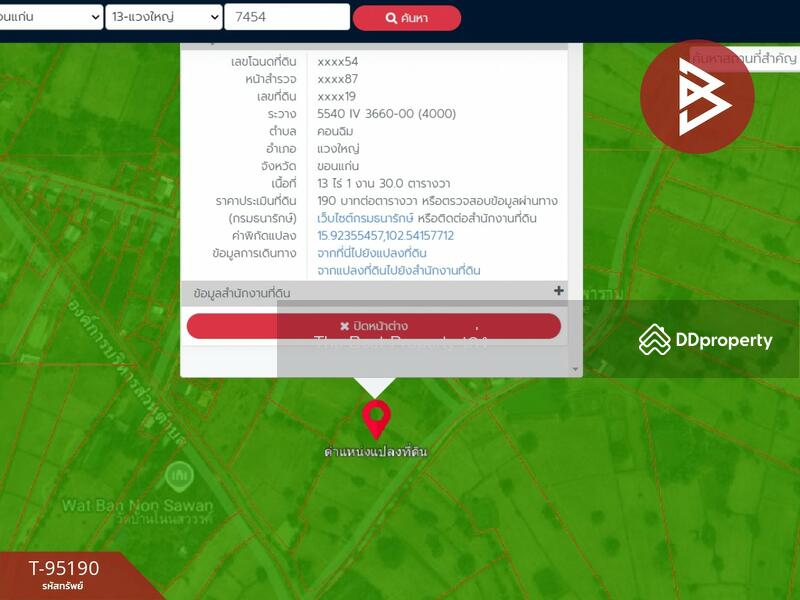This screenshot has height=600, width=800.
Task: Click the search important places box
Action: click(x=744, y=59)
